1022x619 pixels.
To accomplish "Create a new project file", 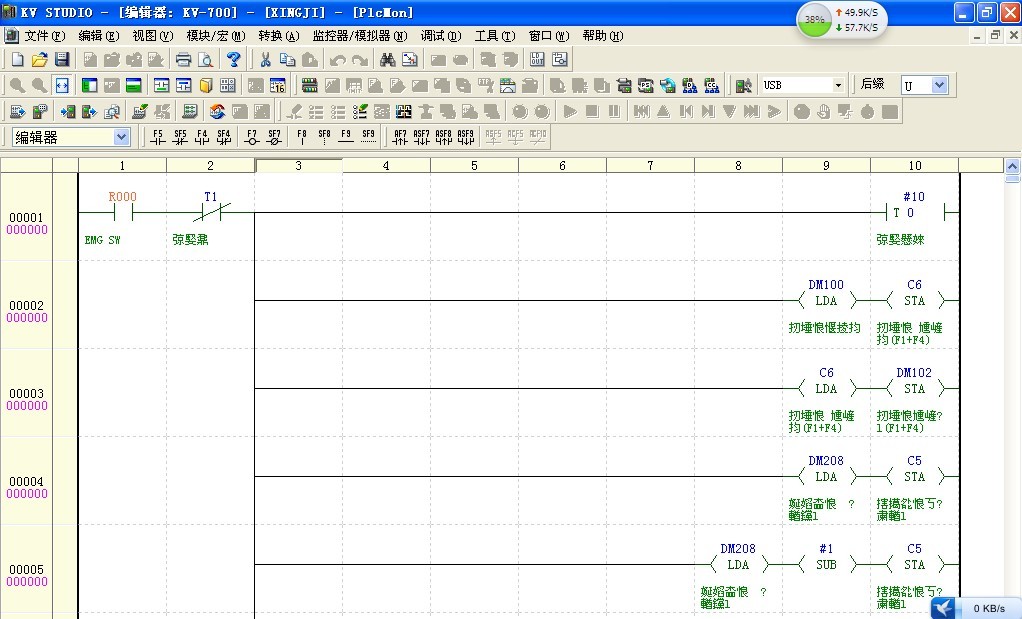I will coord(17,60).
